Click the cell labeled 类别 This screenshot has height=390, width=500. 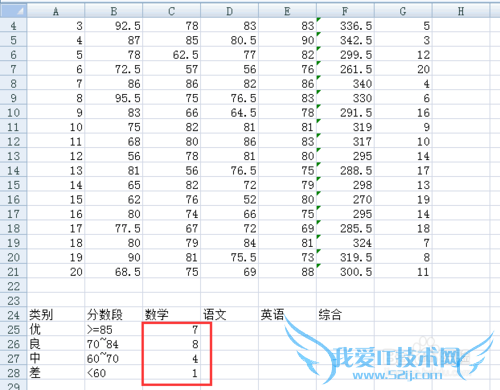tap(56, 315)
